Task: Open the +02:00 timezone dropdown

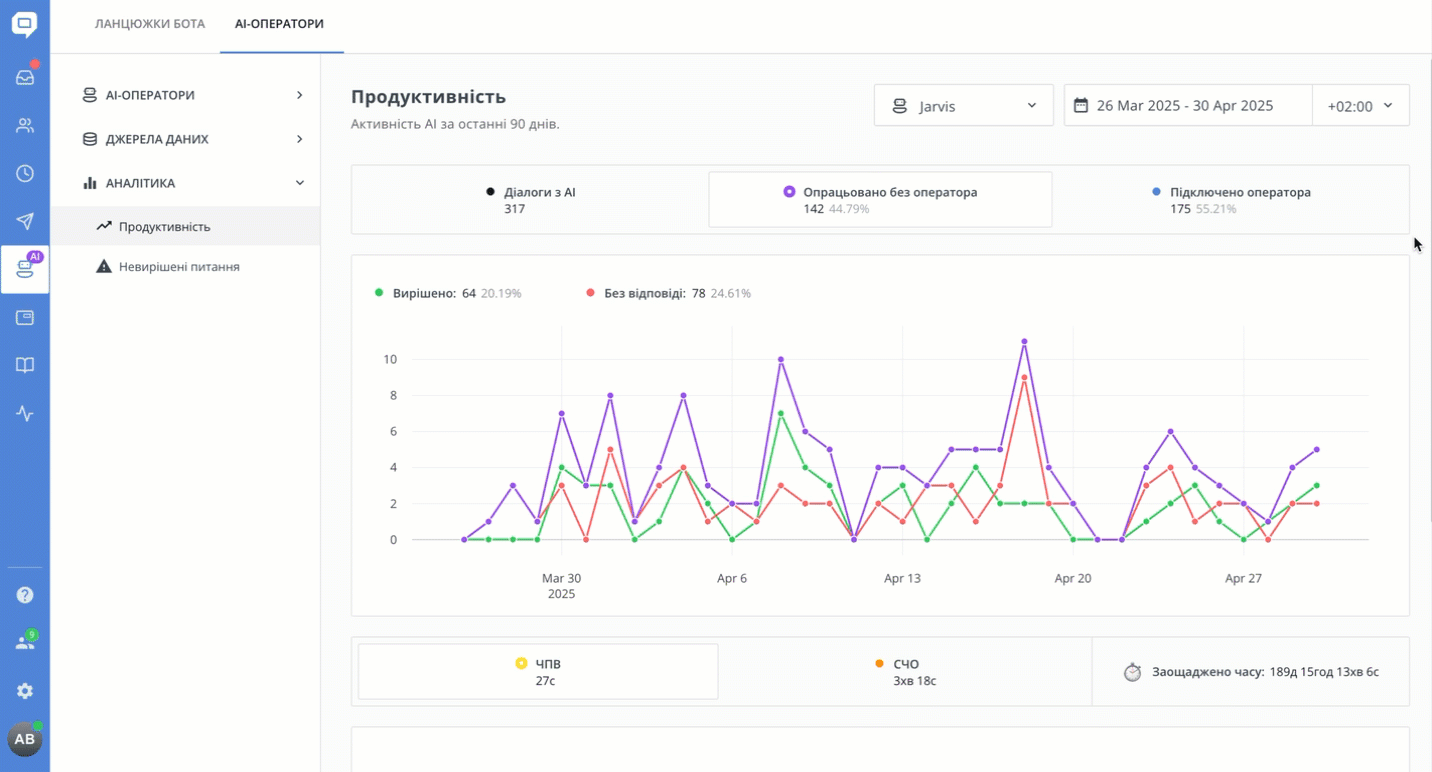Action: [x=1360, y=106]
